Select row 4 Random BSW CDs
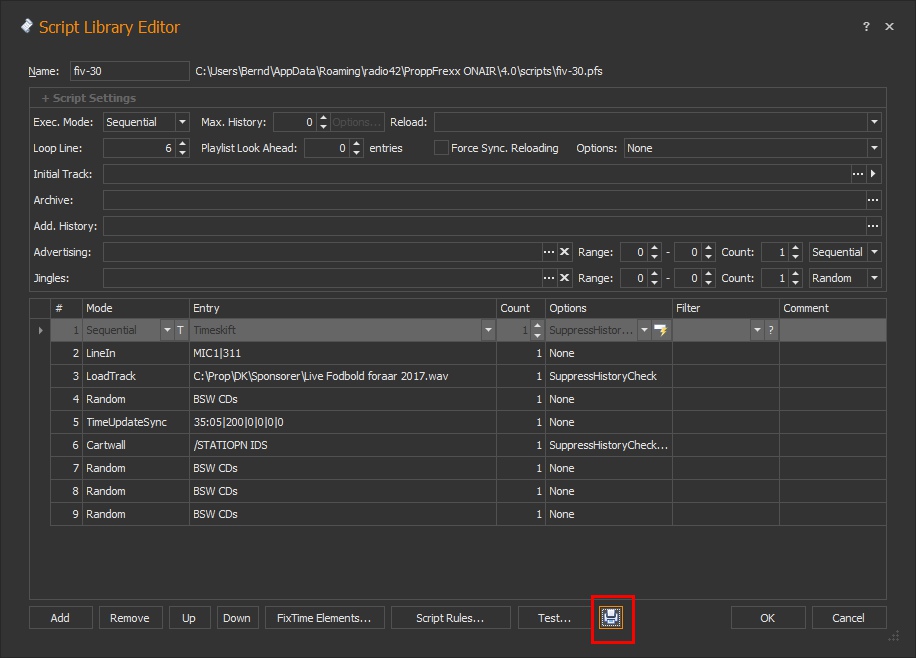Image resolution: width=916 pixels, height=658 pixels. pyautogui.click(x=468, y=399)
